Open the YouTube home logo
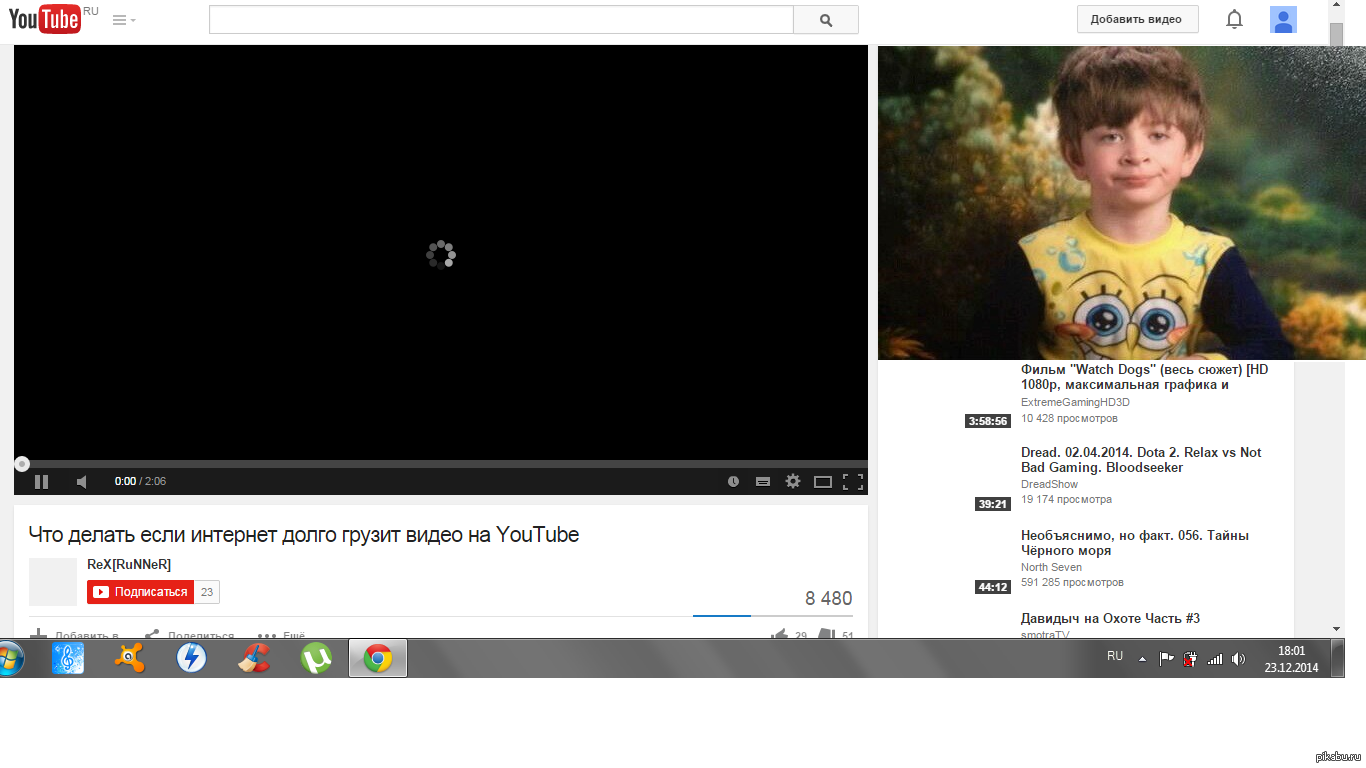 (x=45, y=18)
